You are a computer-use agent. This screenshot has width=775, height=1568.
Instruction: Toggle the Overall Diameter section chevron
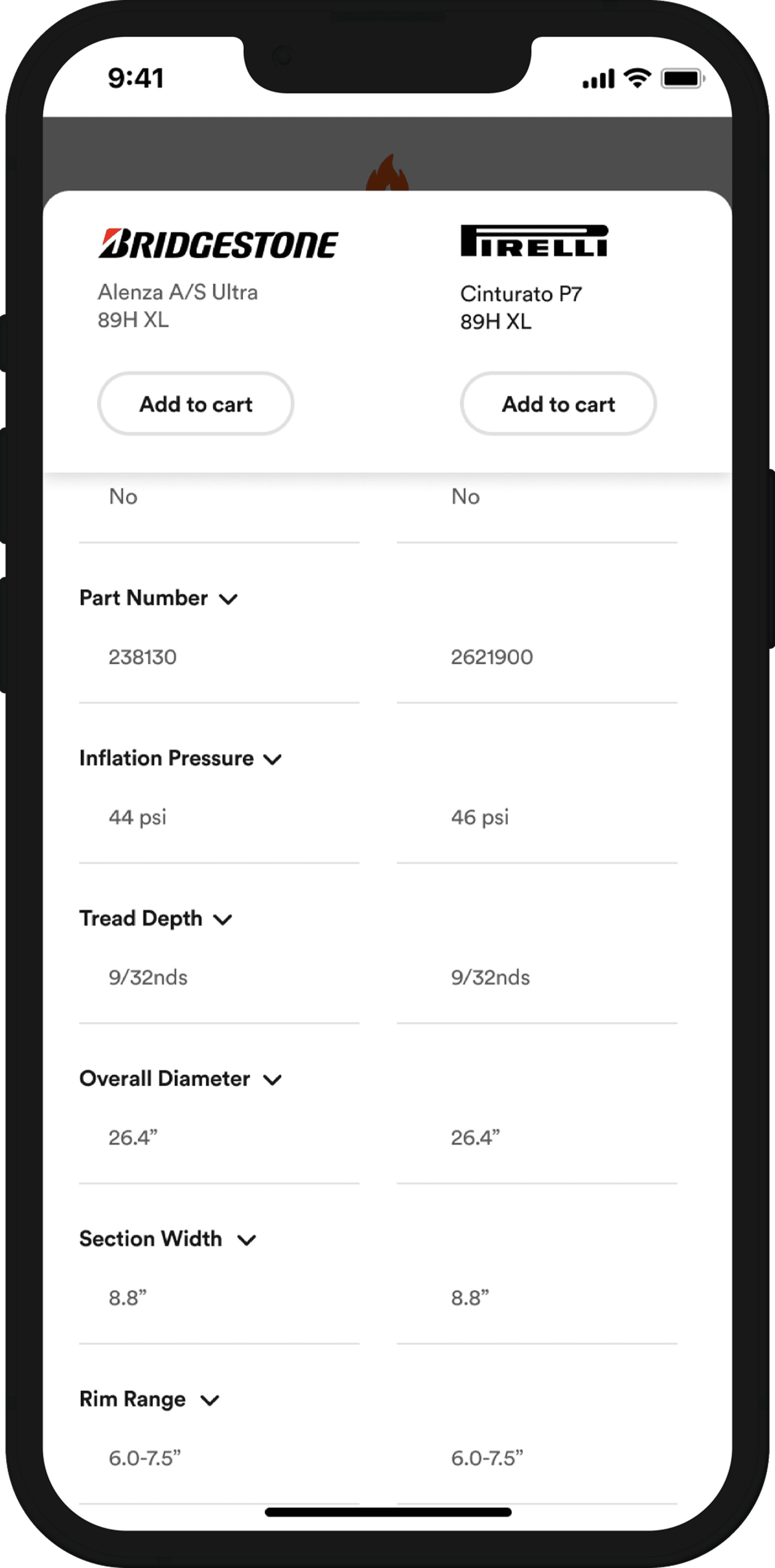point(272,1079)
